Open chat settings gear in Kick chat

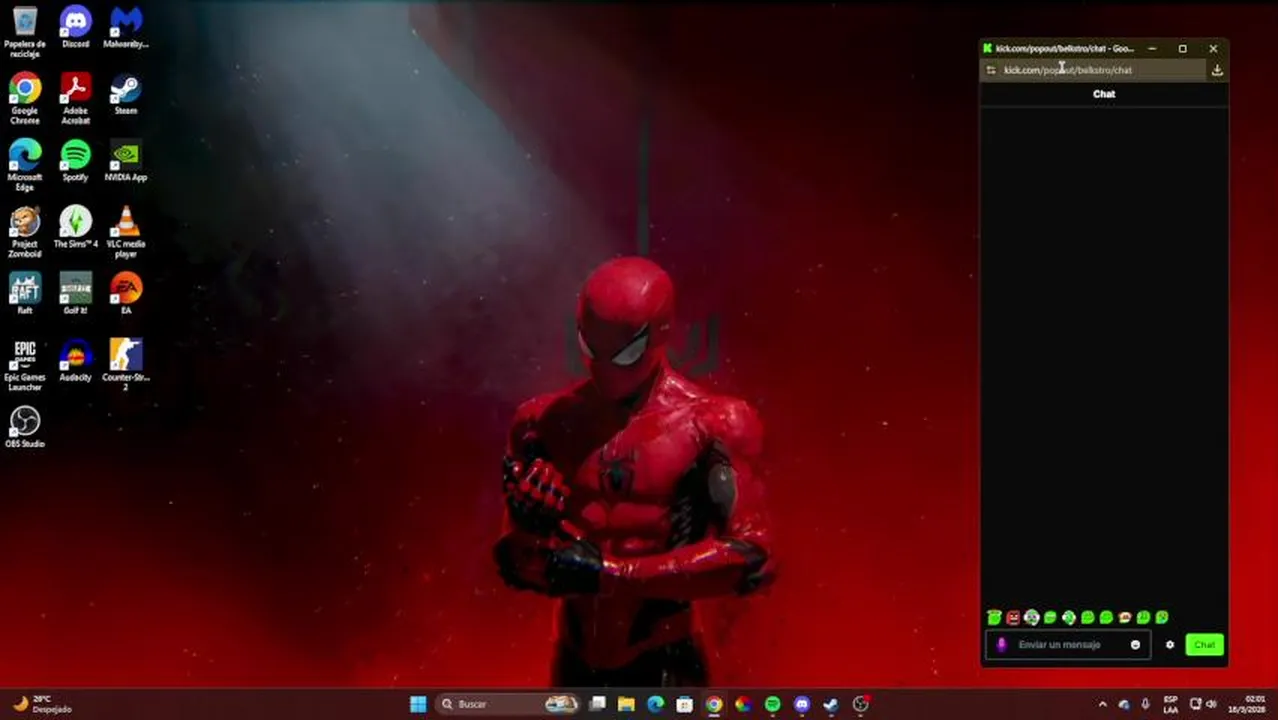click(1170, 645)
